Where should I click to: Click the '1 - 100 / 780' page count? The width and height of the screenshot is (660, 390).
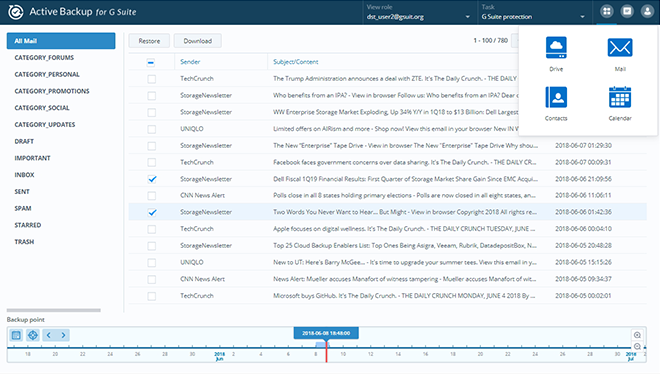pyautogui.click(x=490, y=40)
